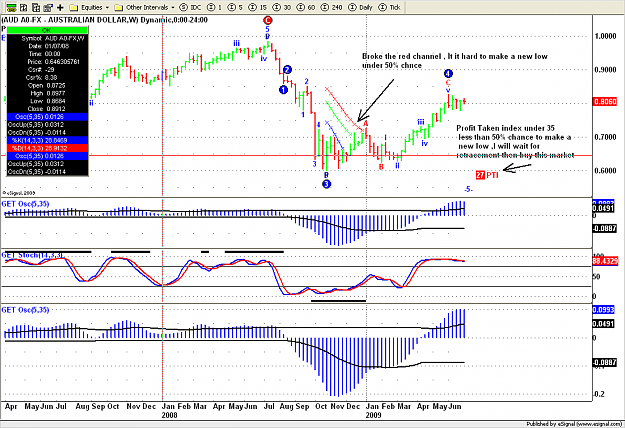Expand the Equities dropdown arrow

pyautogui.click(x=107, y=8)
